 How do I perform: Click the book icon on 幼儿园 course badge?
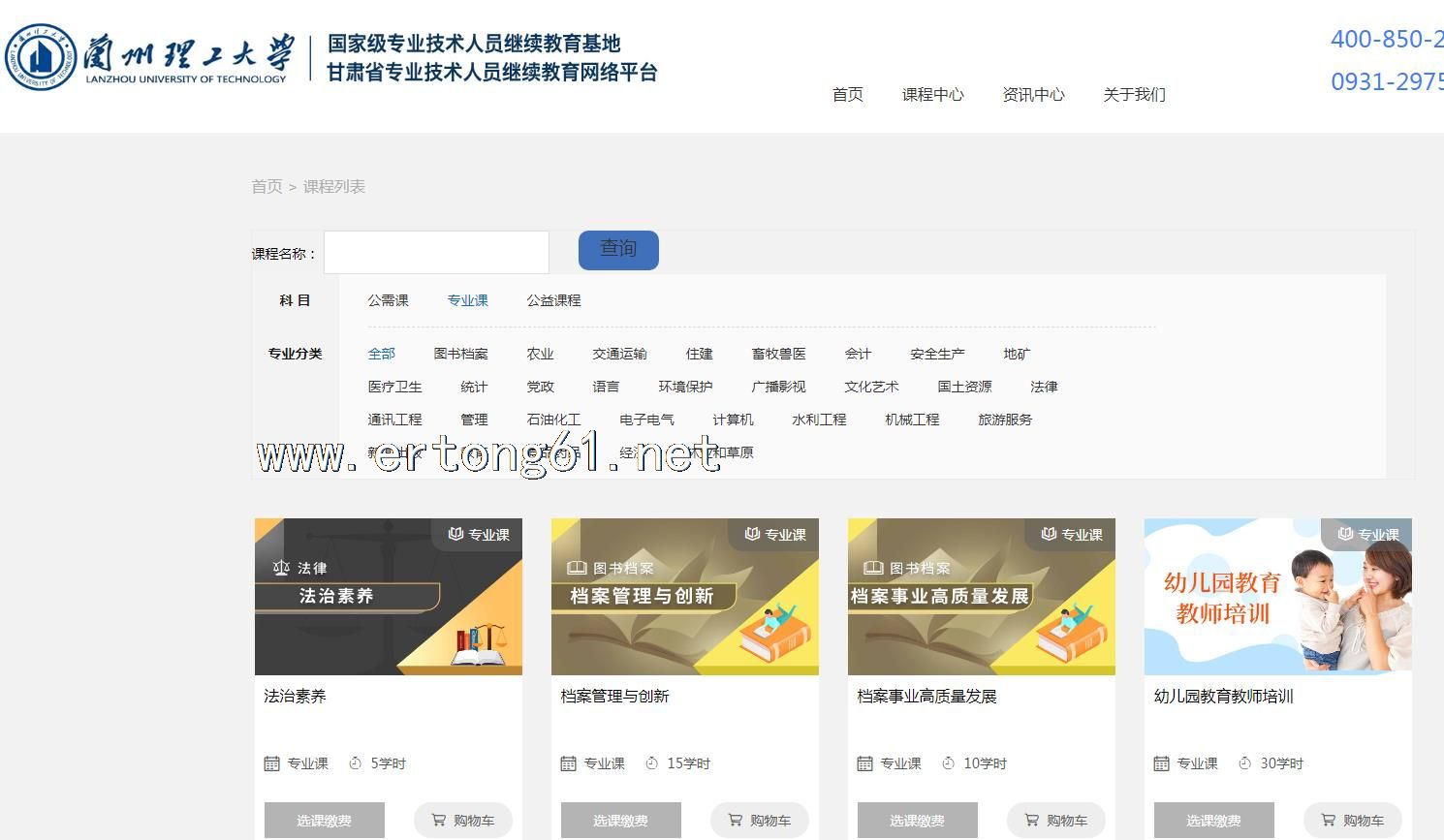point(1344,534)
